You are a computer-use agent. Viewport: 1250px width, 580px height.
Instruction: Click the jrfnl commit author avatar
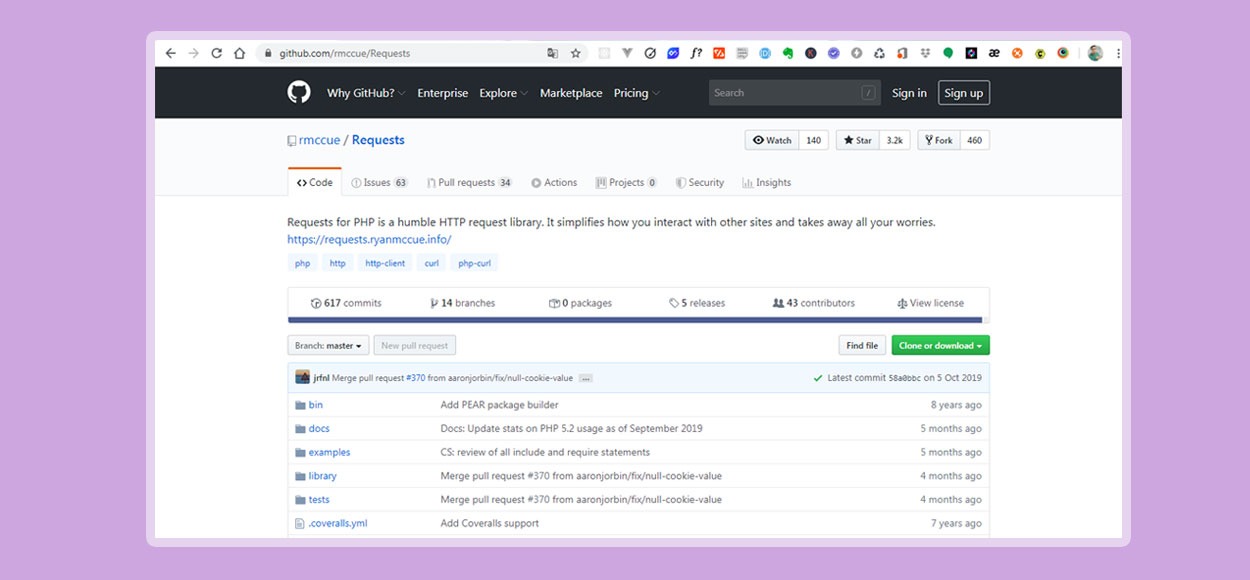point(302,377)
